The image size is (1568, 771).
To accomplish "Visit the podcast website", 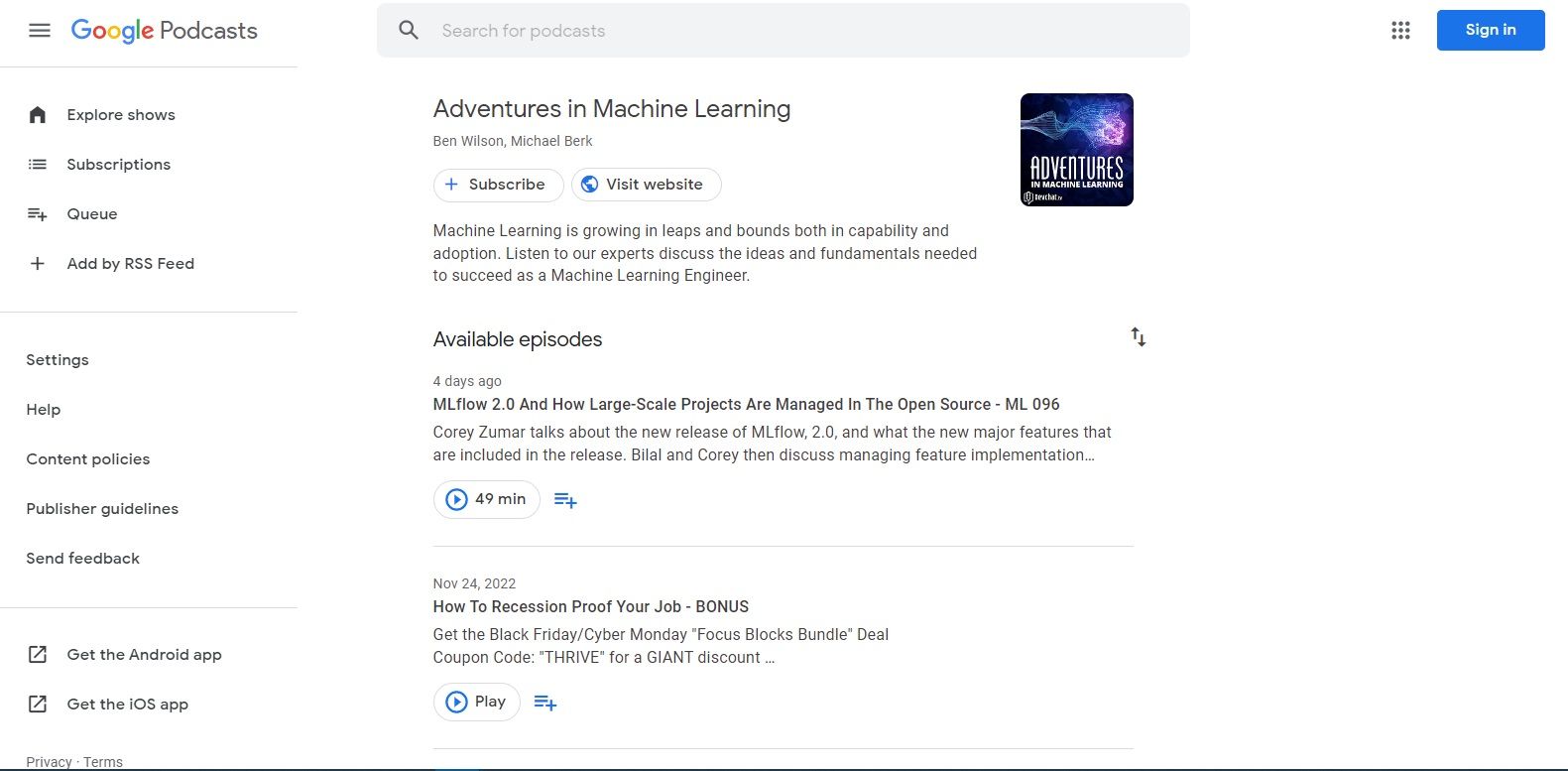I will point(647,185).
